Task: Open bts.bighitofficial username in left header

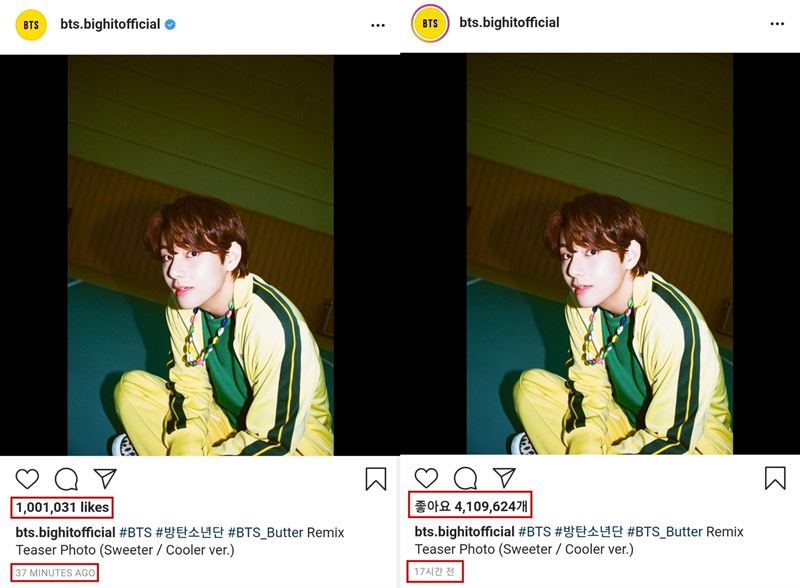Action: 110,24
